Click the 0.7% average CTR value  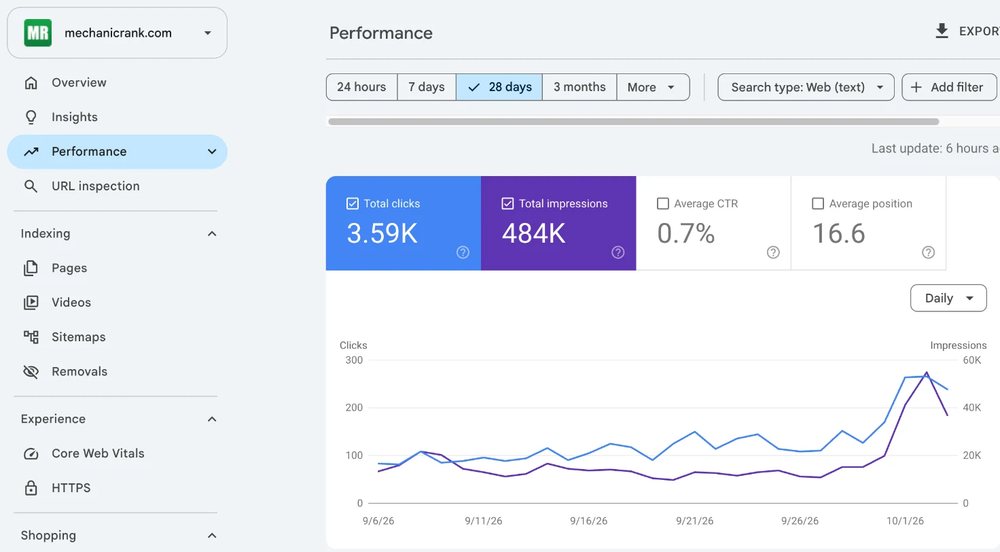tap(686, 233)
